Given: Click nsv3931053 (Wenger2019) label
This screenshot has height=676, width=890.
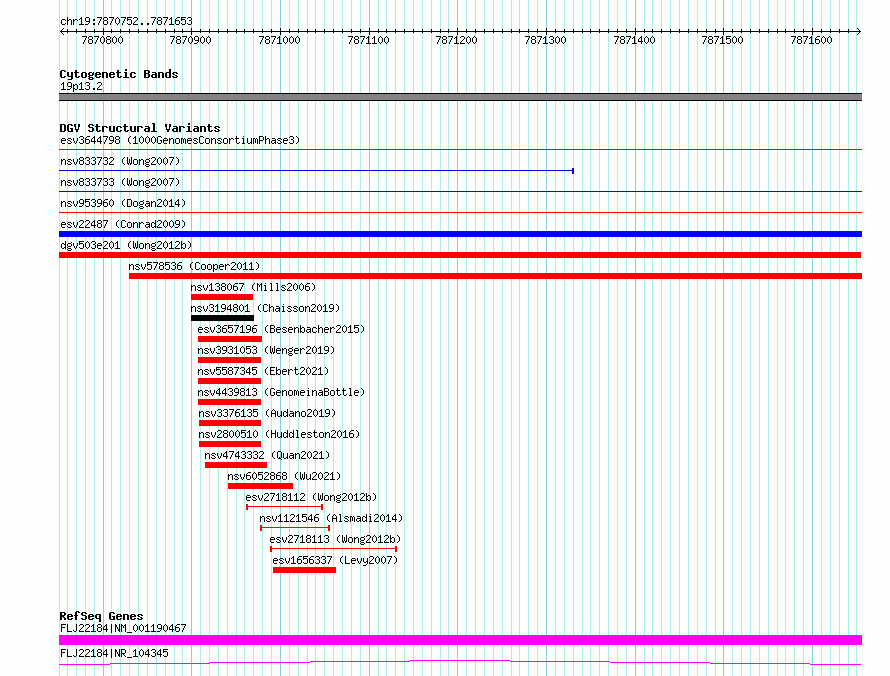Looking at the screenshot, I should (266, 350).
